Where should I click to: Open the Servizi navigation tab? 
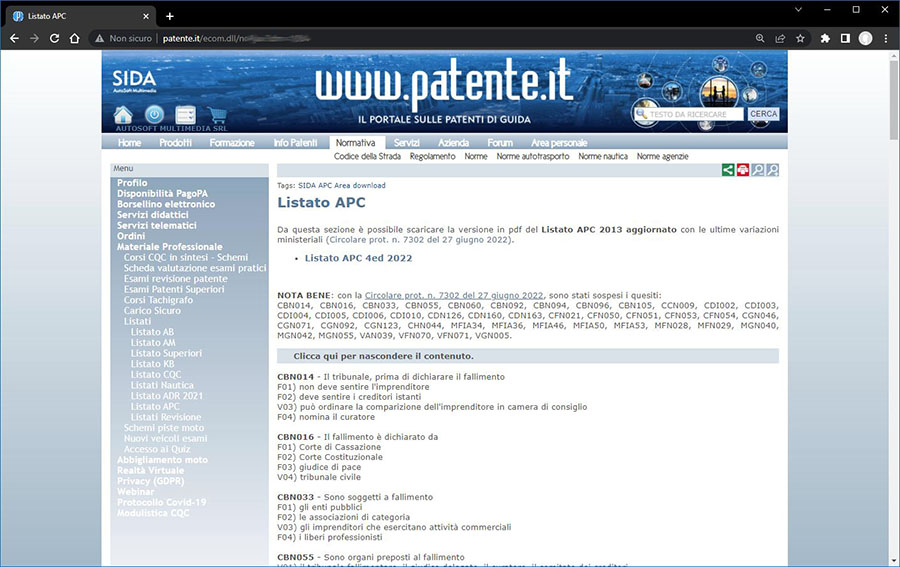coord(406,143)
